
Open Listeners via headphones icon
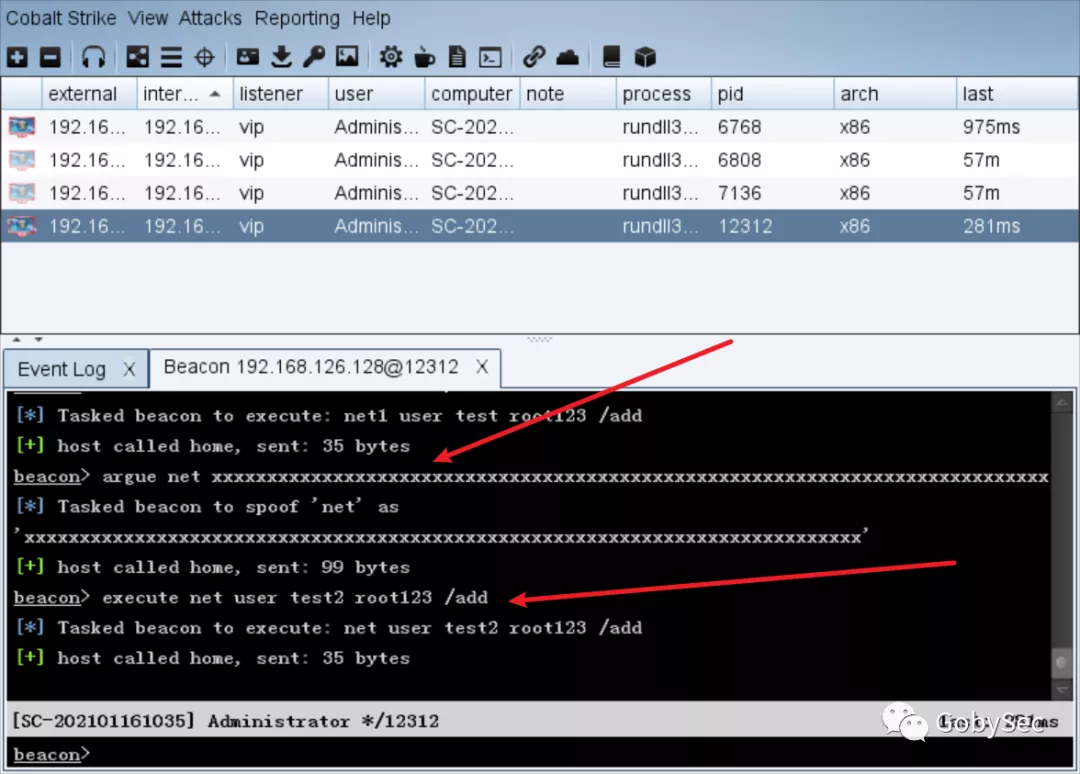coord(93,57)
